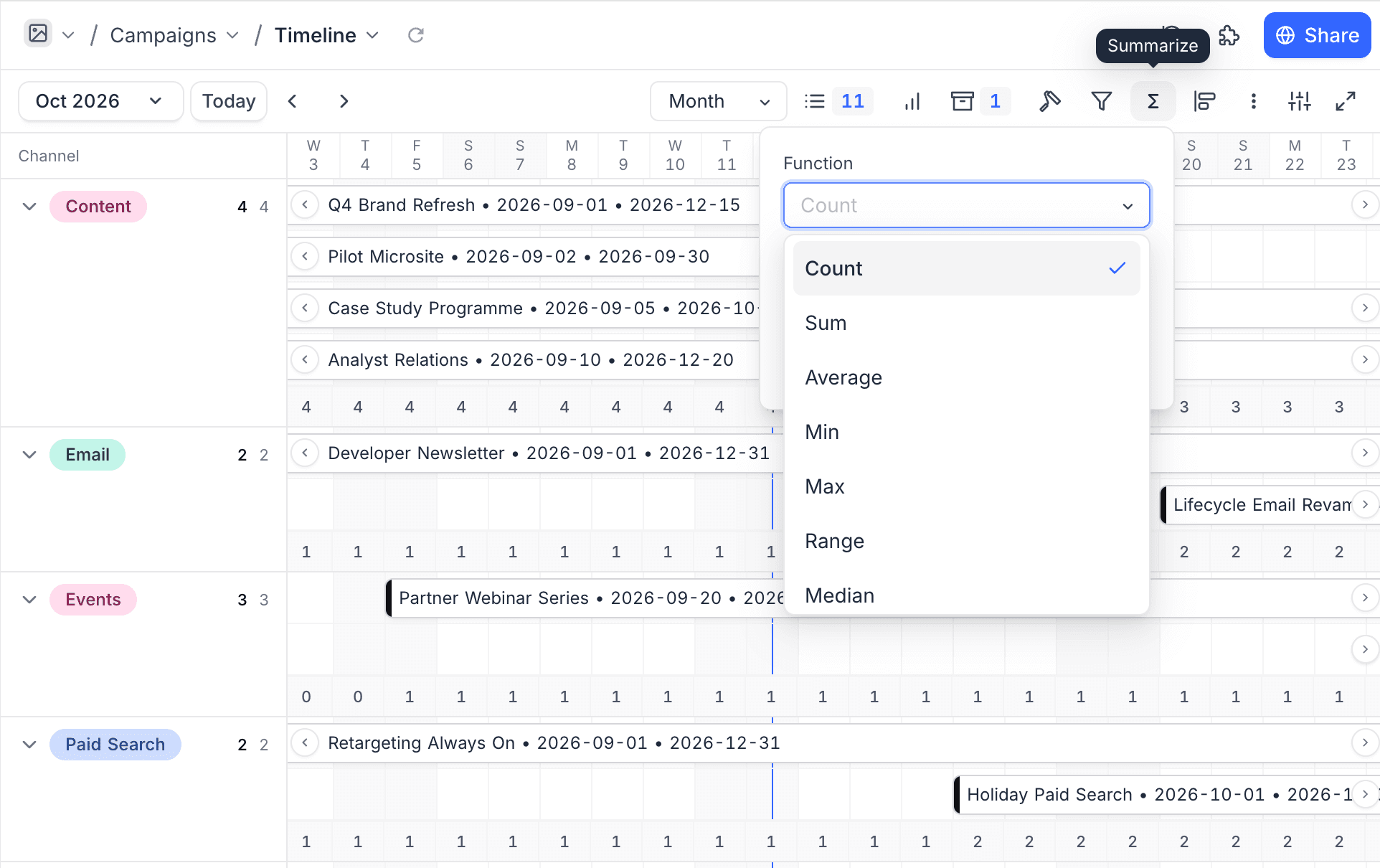This screenshot has height=868, width=1380.
Task: Click the paintbrush color icon
Action: coord(1049,101)
